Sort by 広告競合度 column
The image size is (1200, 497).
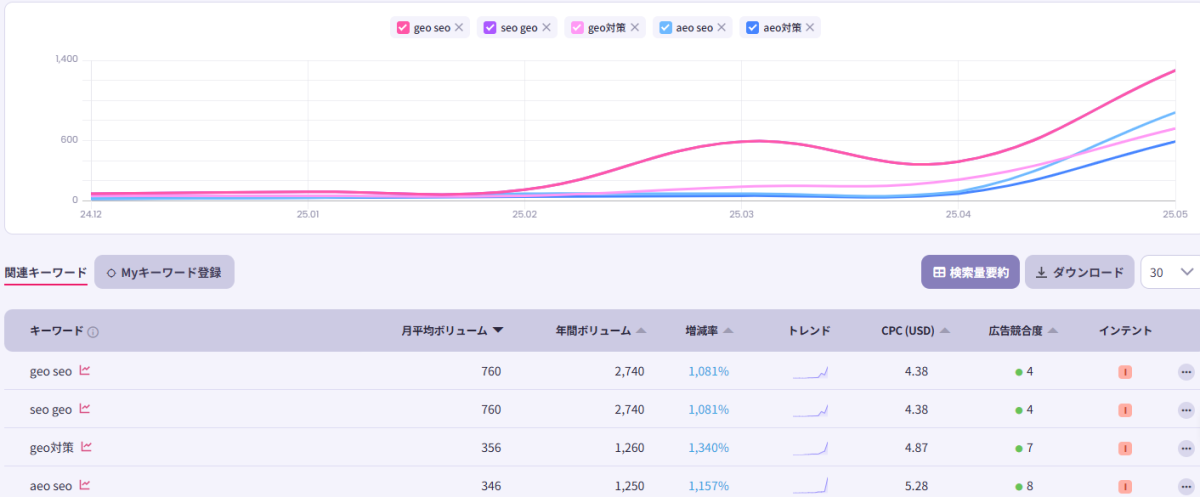click(x=1023, y=330)
